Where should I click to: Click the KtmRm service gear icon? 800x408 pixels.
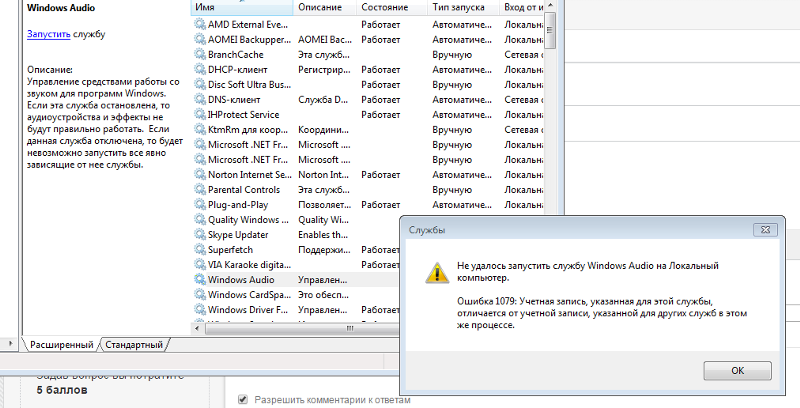click(199, 130)
